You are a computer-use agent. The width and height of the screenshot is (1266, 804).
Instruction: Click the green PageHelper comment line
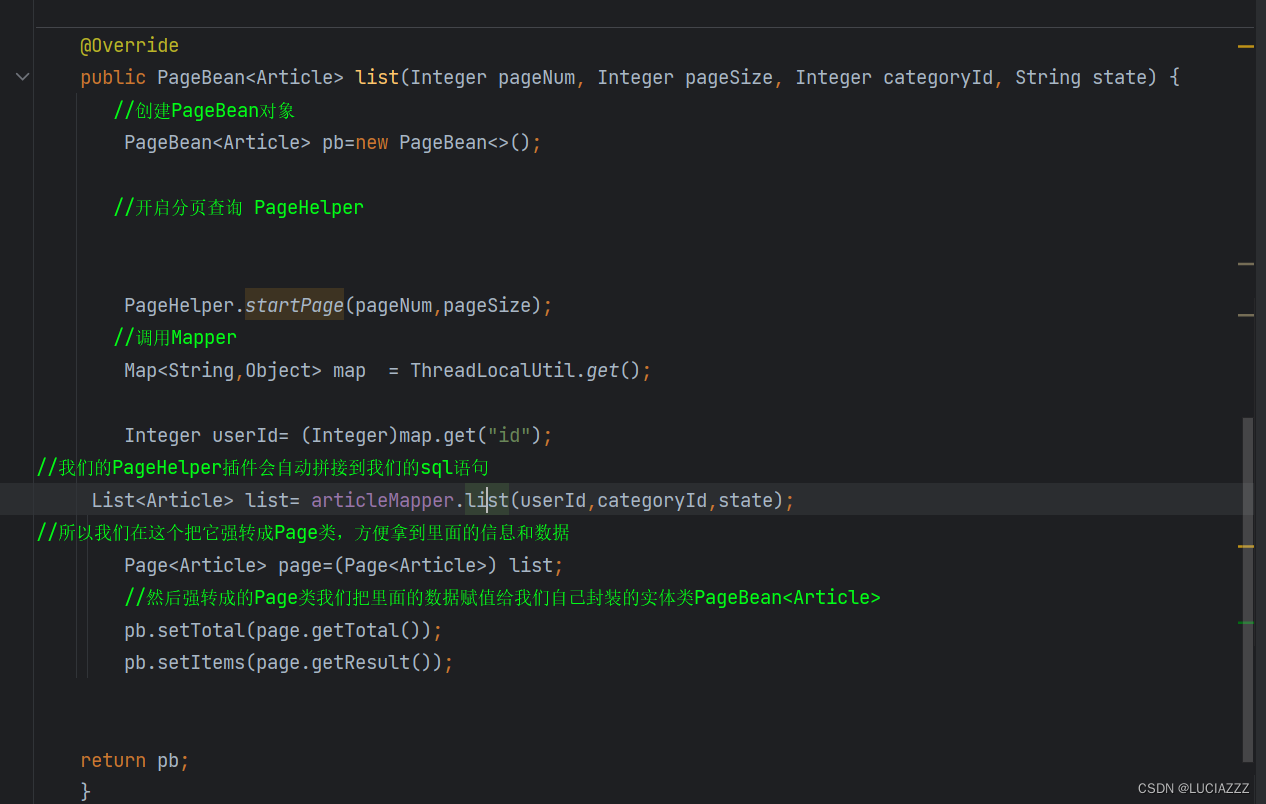click(x=239, y=207)
